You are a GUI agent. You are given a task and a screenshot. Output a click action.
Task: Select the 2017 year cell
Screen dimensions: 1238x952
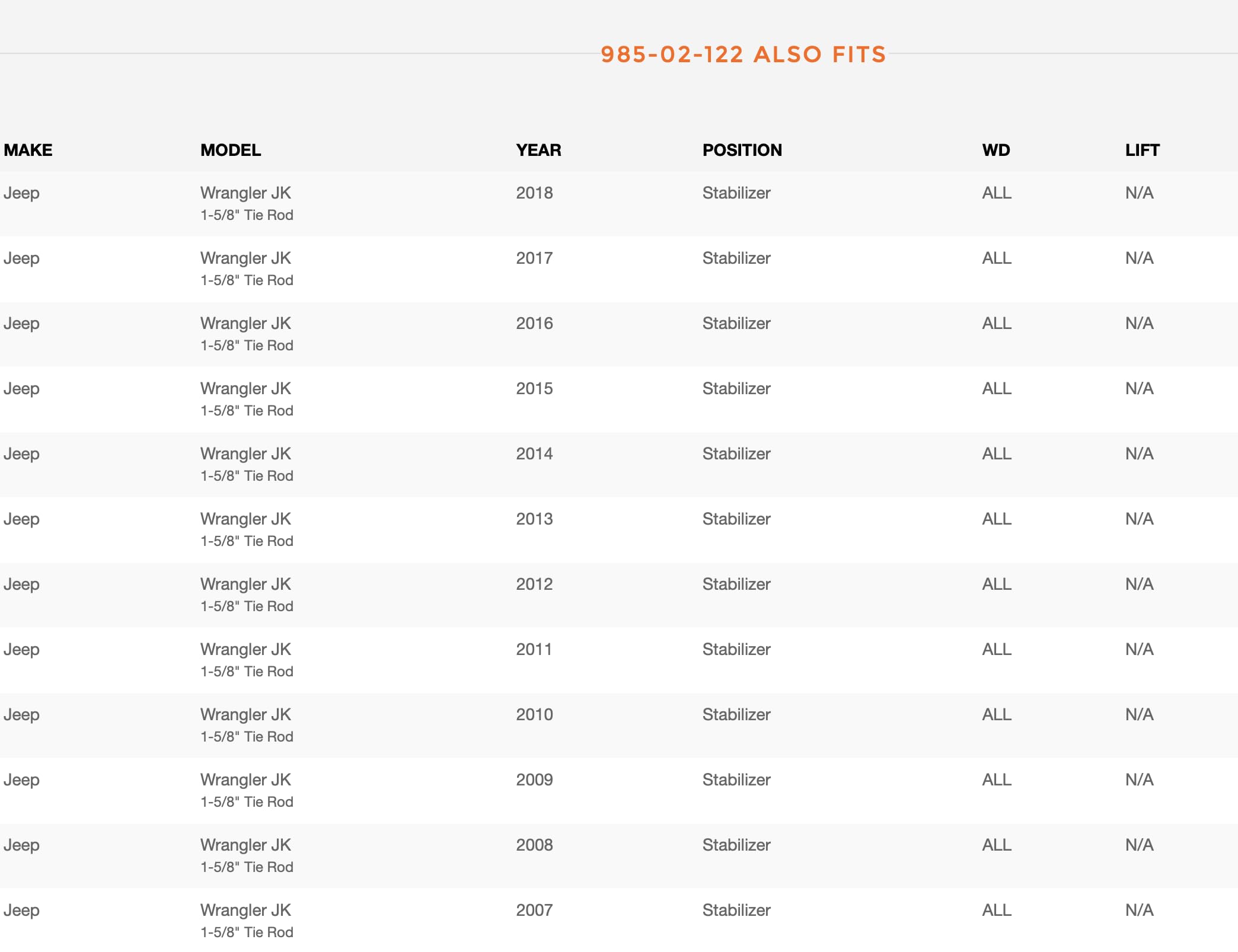[x=534, y=258]
